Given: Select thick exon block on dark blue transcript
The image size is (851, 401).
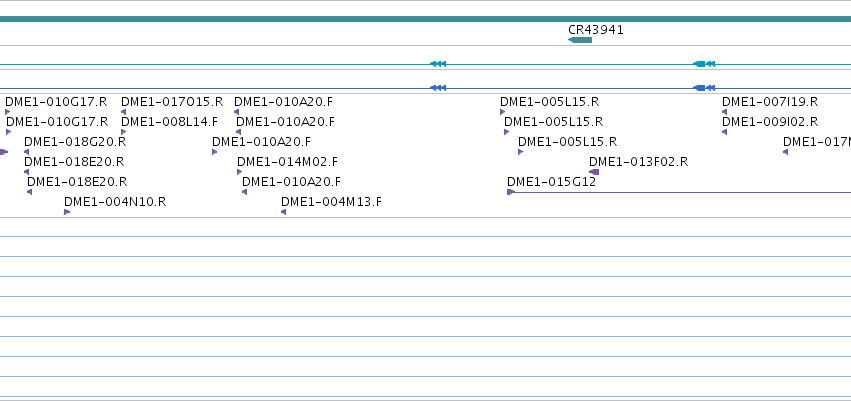Looking at the screenshot, I should coord(699,88).
